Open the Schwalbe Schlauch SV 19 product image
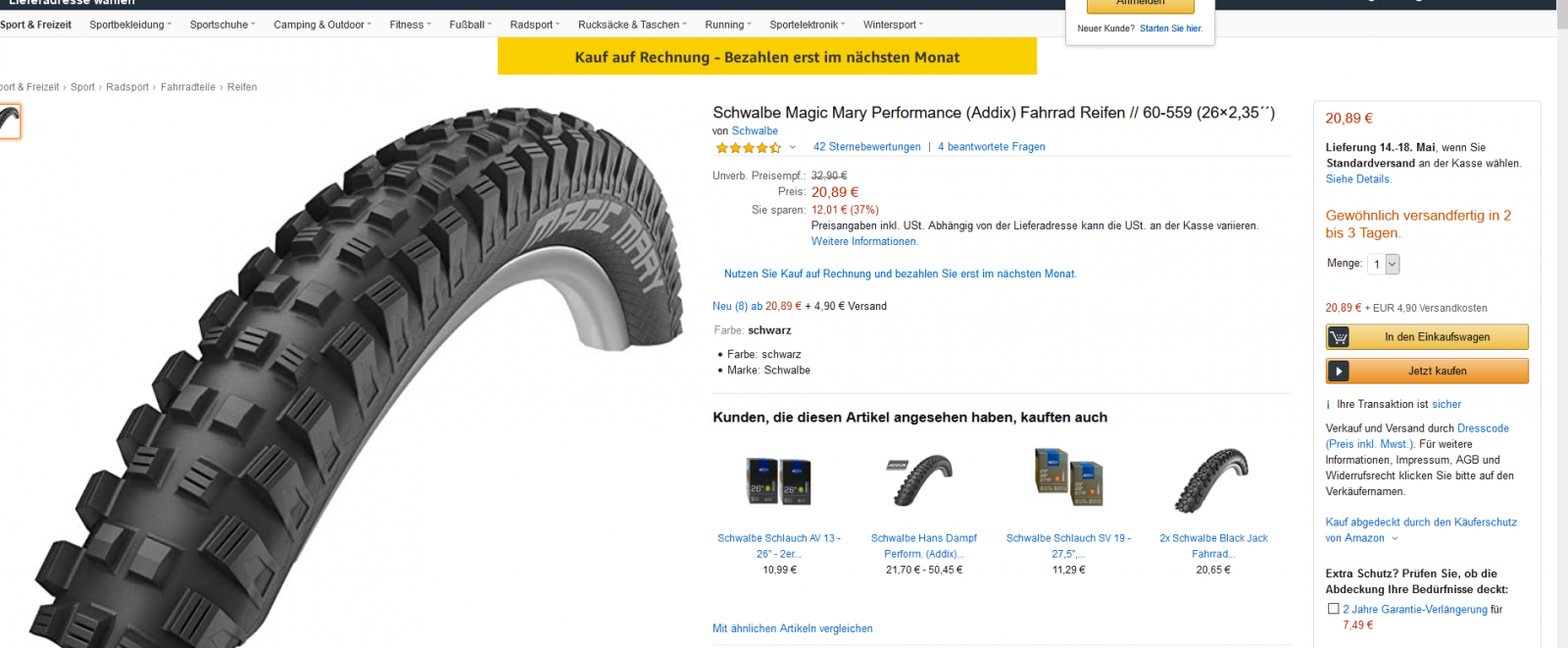The height and width of the screenshot is (648, 1568). 1068,477
